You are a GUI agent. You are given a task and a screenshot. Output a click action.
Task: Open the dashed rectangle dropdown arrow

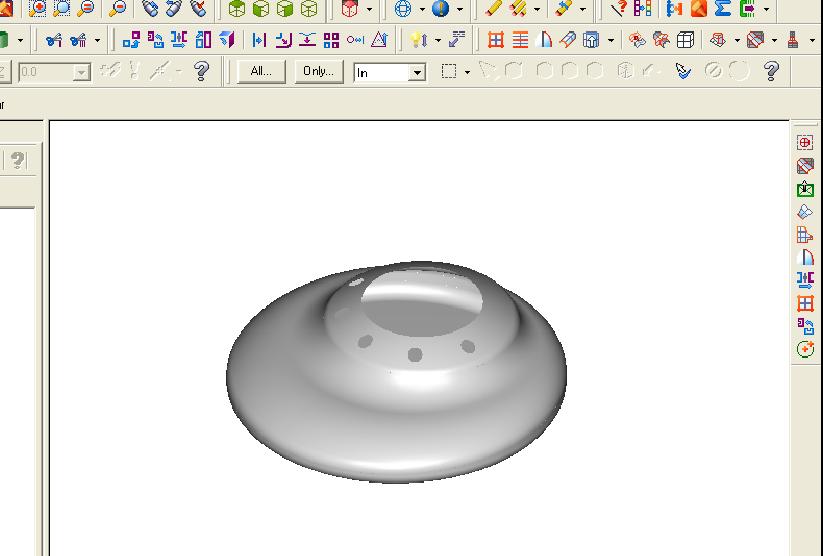(x=467, y=72)
